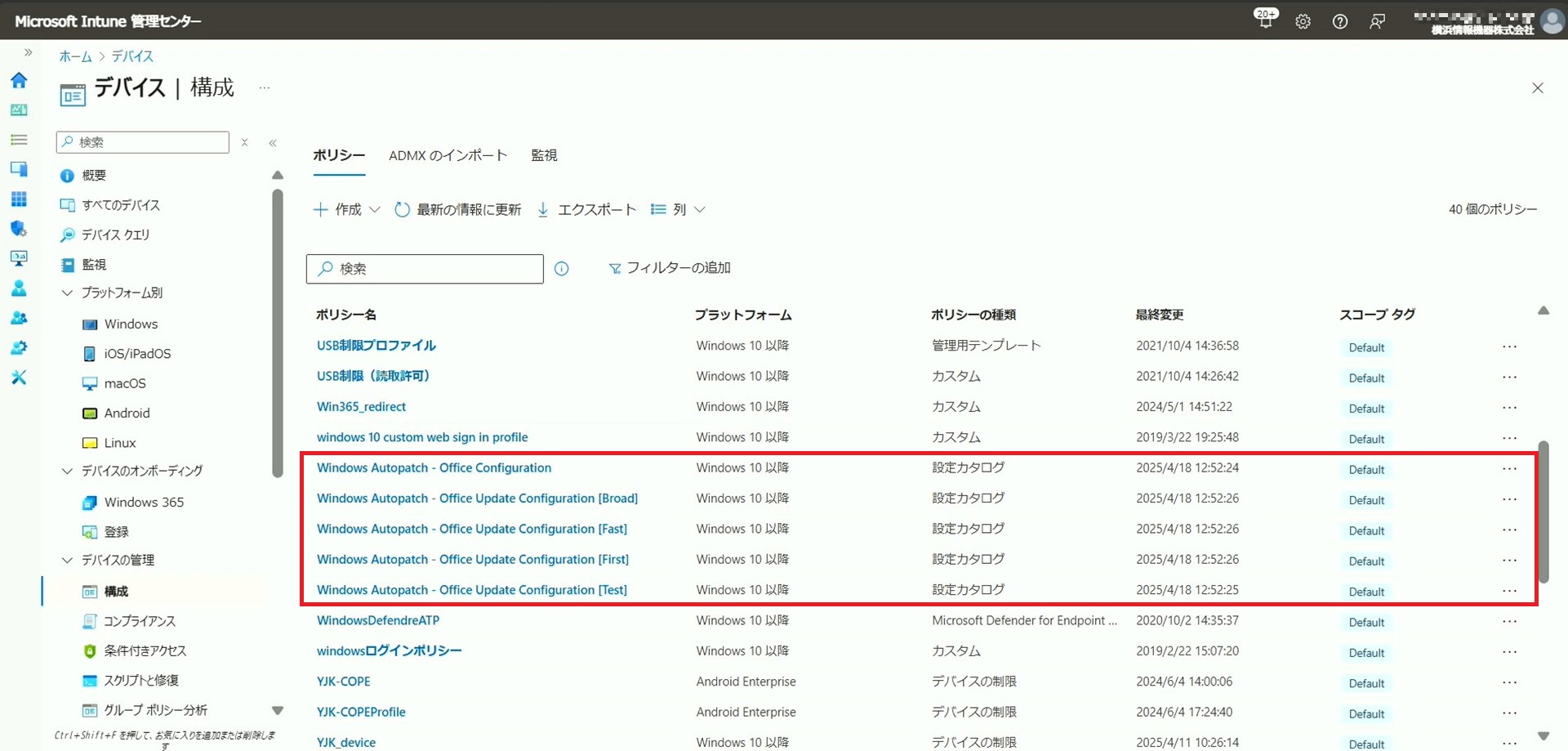The image size is (1568, 751).
Task: Click the sidebar 検索 search box
Action: click(143, 142)
